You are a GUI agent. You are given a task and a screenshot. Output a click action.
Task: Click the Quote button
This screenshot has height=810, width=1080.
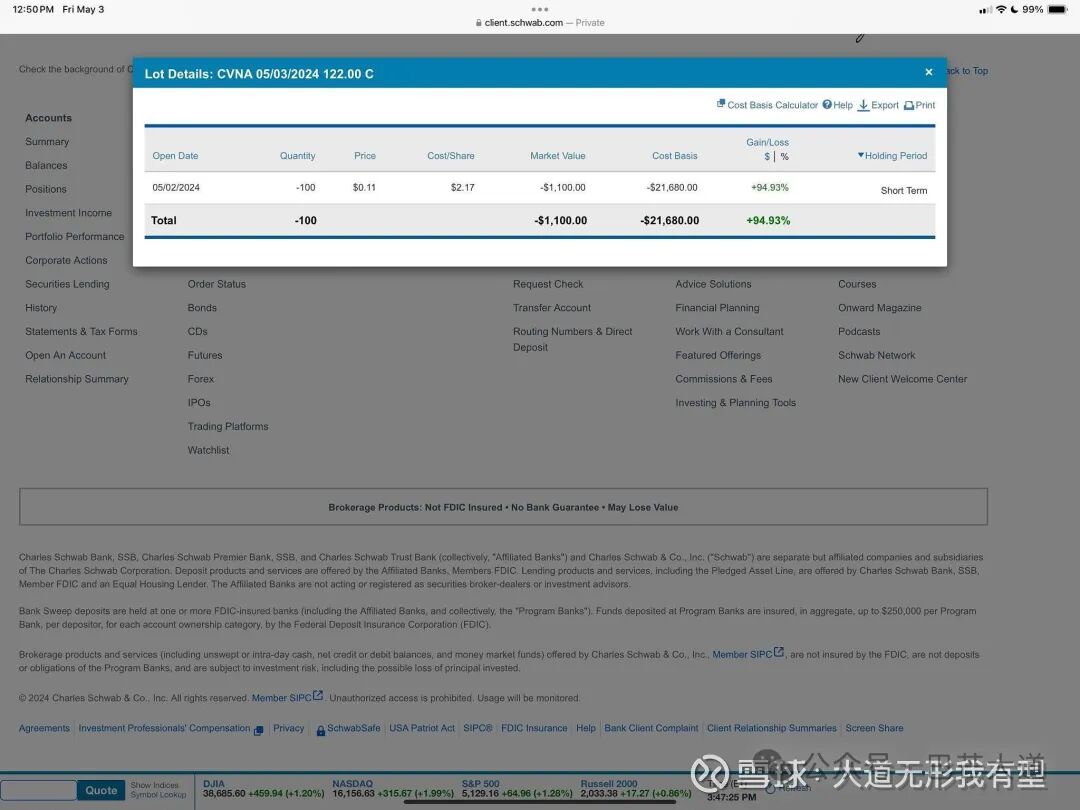point(101,791)
